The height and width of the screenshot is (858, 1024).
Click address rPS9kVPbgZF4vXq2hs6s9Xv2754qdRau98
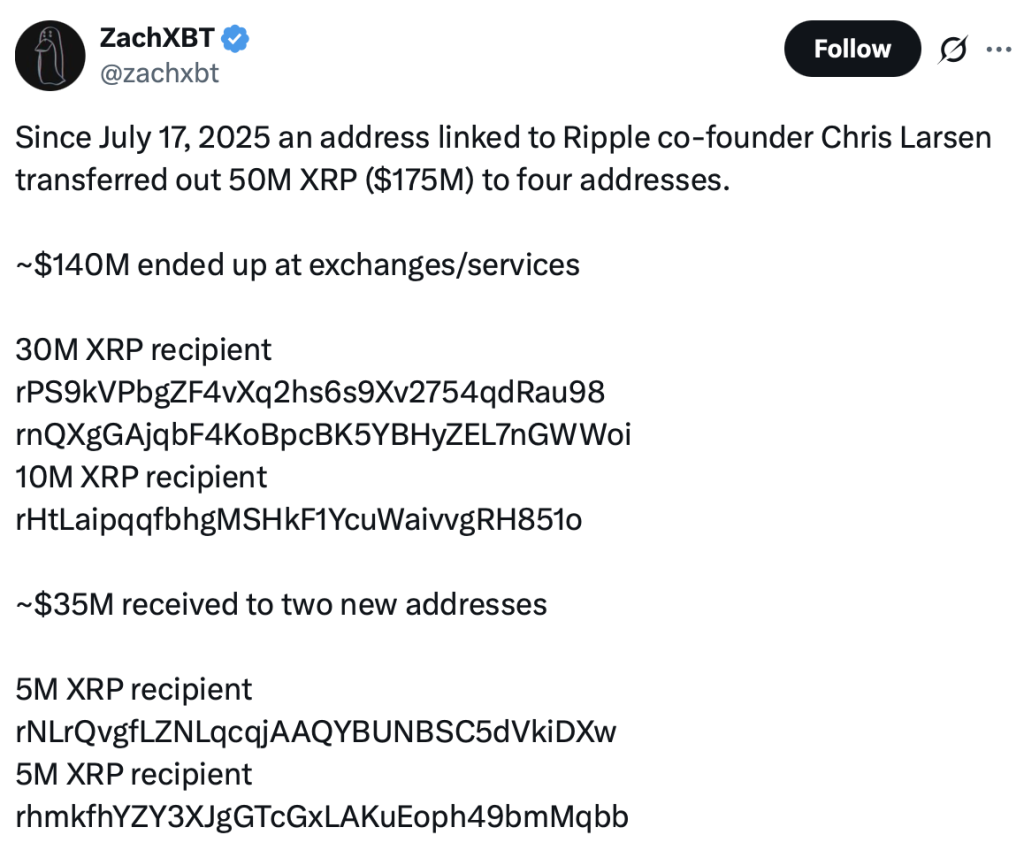(x=310, y=392)
